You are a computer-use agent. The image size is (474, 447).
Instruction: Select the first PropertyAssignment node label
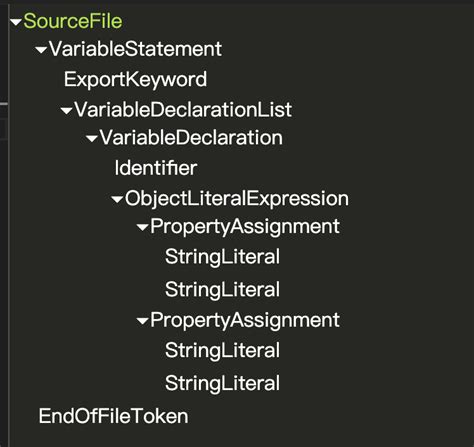tap(245, 227)
